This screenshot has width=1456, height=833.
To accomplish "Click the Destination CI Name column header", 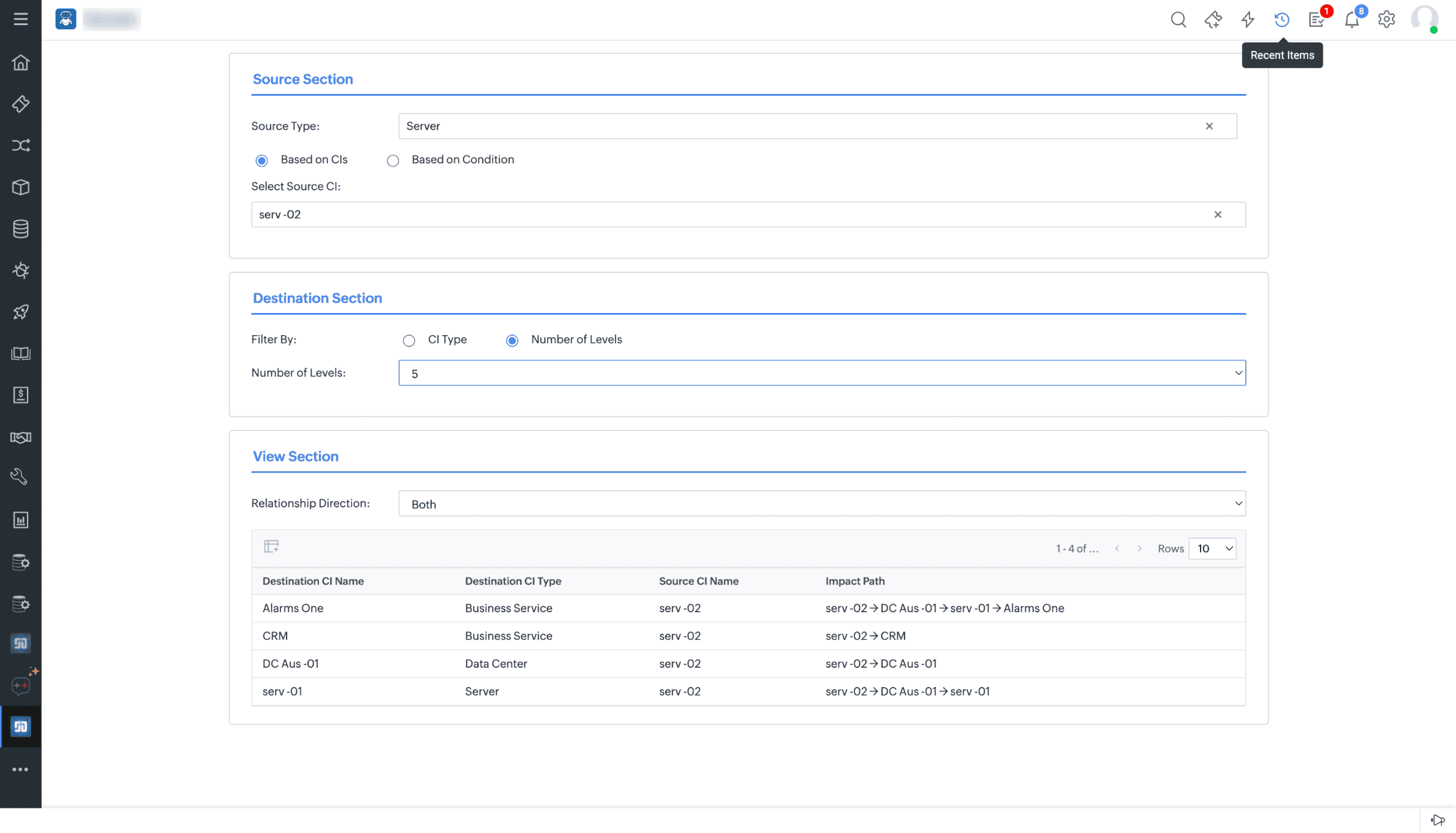I will pos(313,581).
